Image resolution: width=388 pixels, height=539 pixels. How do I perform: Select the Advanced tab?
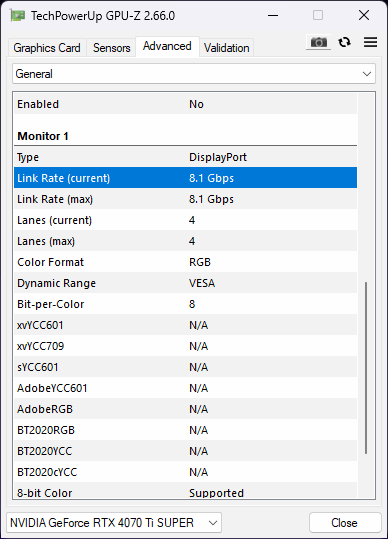click(x=167, y=46)
